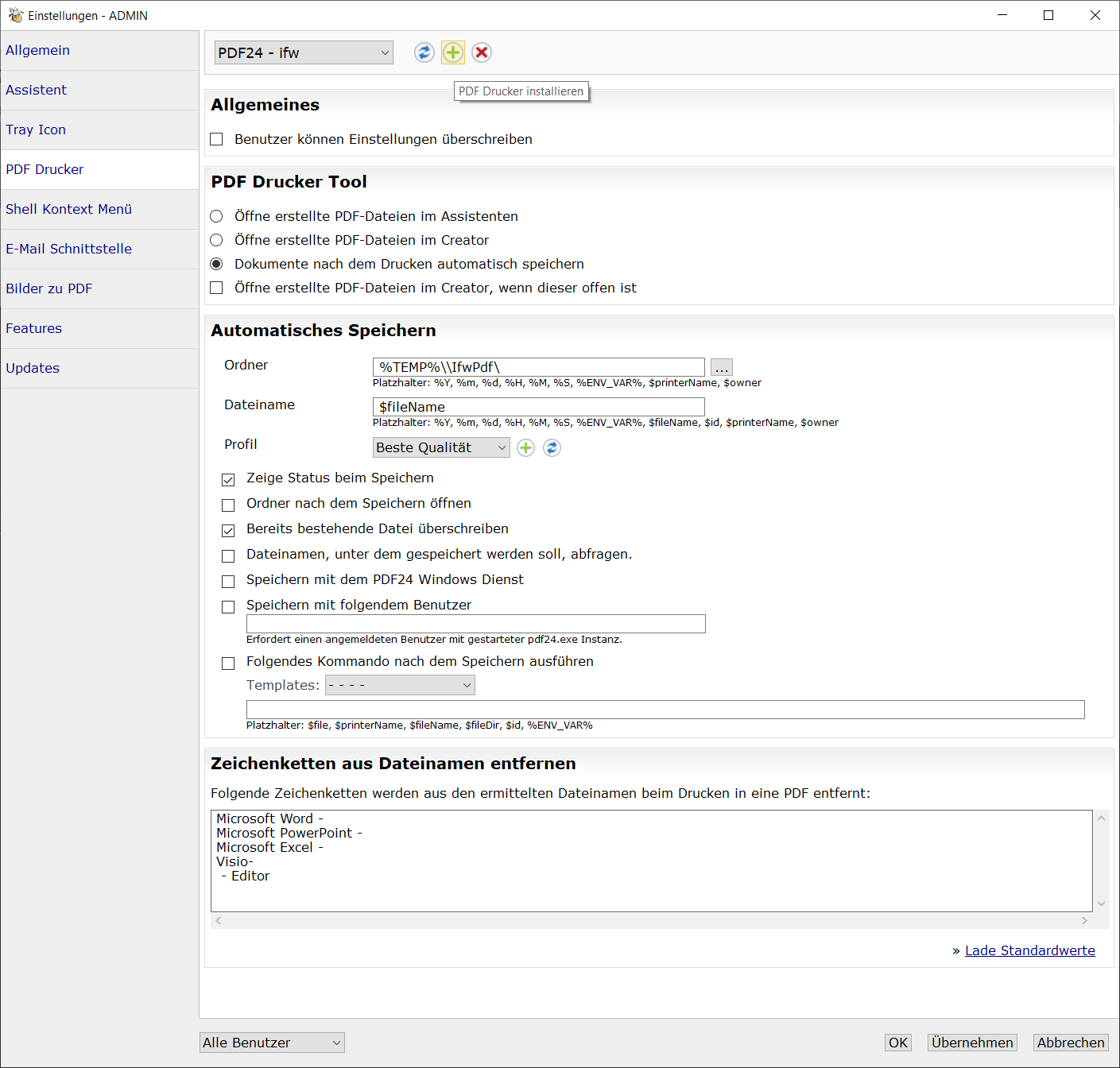The height and width of the screenshot is (1068, 1120).
Task: Switch to the Shell Kontext Menü tab
Action: coord(68,209)
